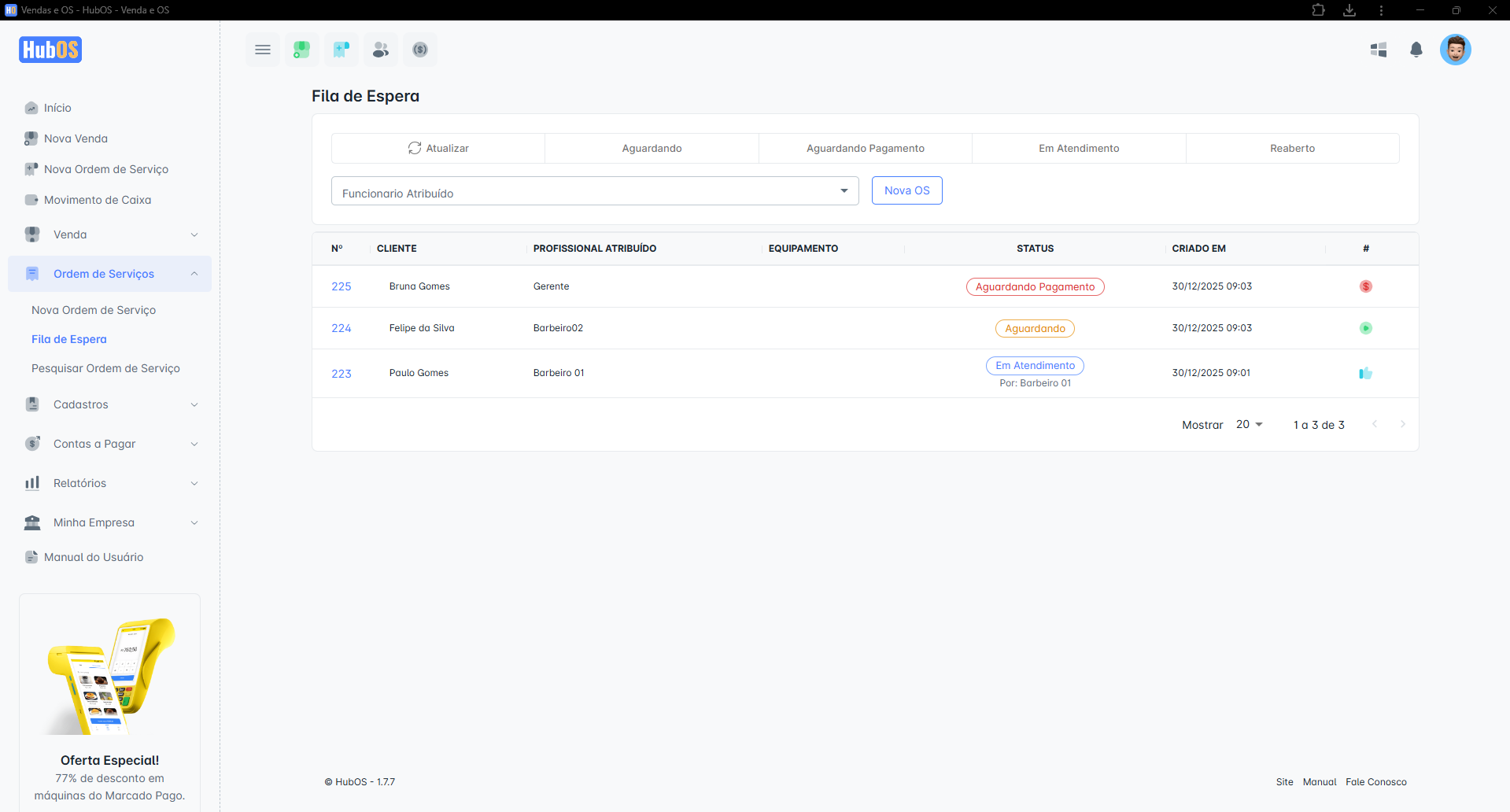Expand the Relatórios sidebar menu
The image size is (1510, 812).
(x=110, y=483)
